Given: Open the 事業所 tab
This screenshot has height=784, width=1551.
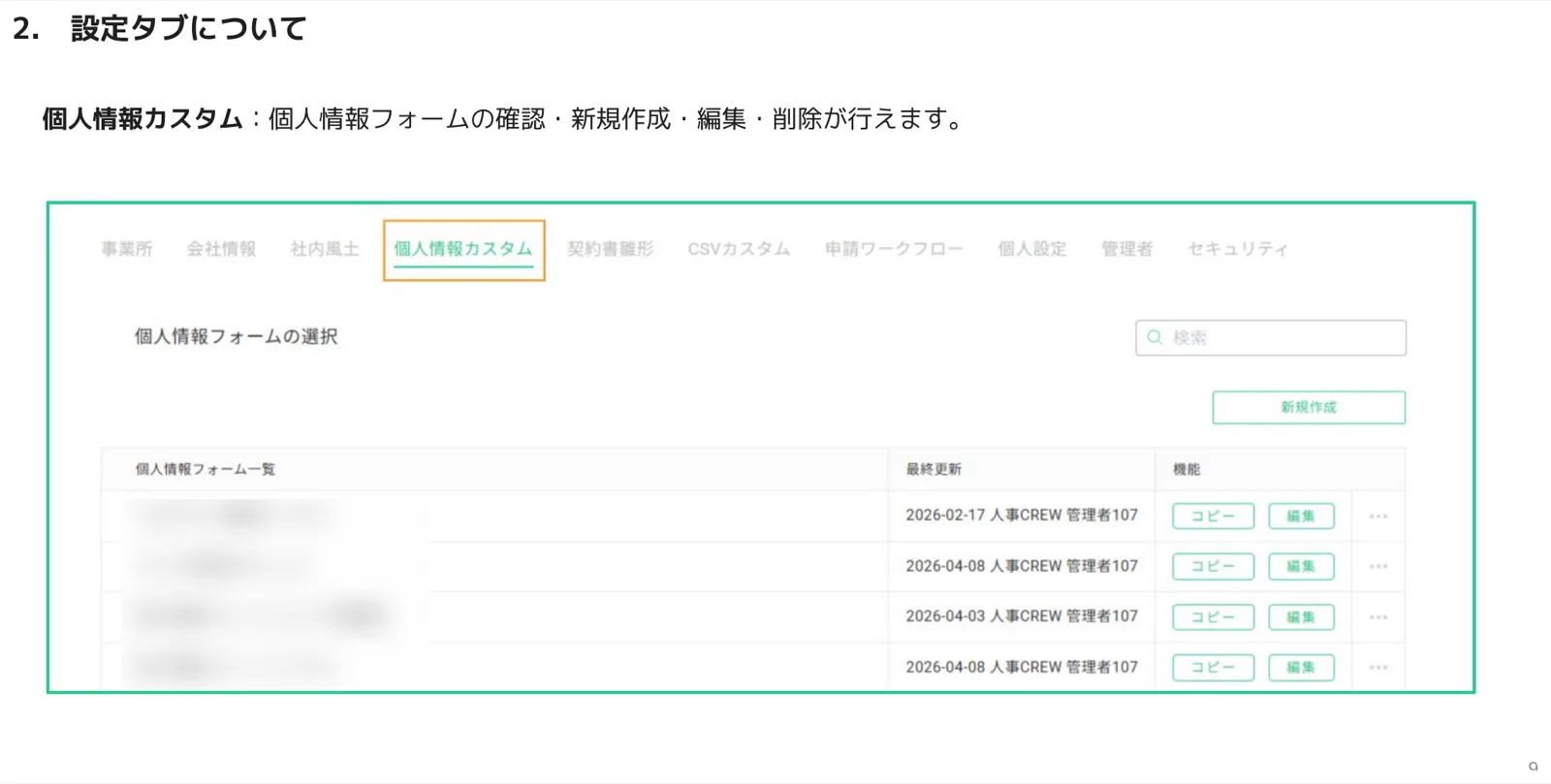Looking at the screenshot, I should click(x=127, y=249).
